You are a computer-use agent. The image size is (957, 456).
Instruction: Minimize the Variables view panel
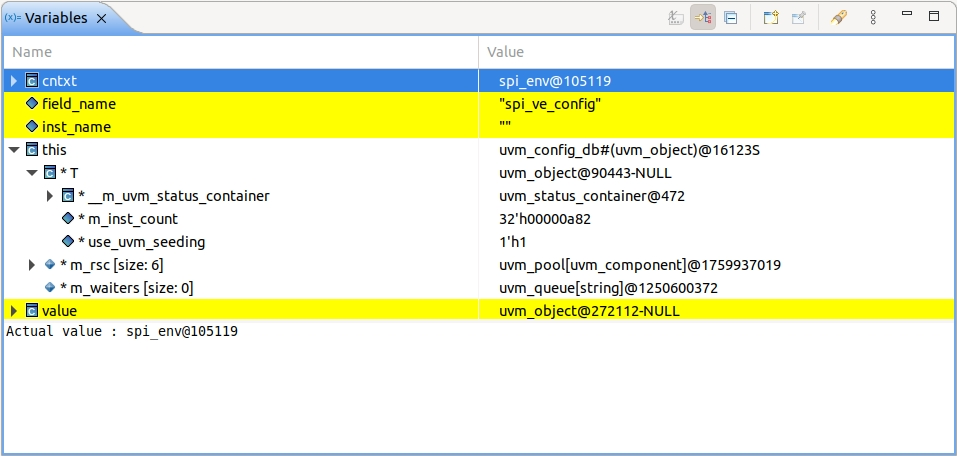(x=907, y=13)
